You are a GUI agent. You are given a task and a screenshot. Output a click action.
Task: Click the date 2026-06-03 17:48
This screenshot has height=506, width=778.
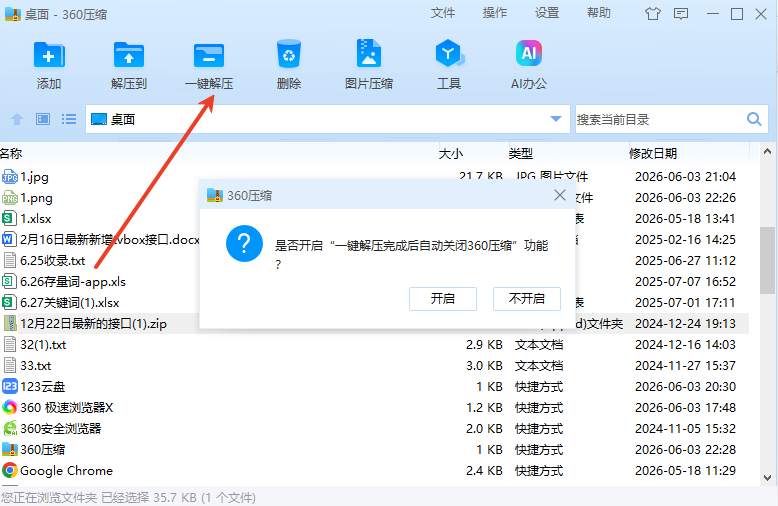click(685, 407)
